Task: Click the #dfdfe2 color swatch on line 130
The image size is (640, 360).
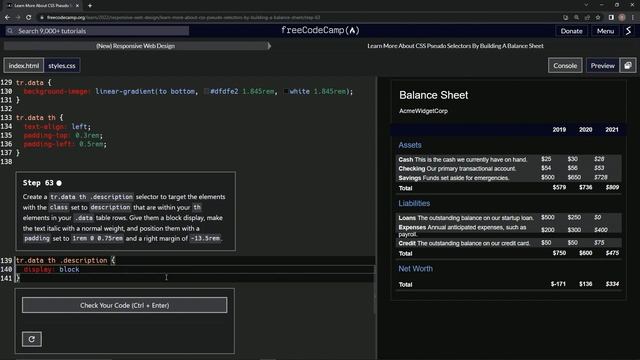Action: (x=207, y=91)
